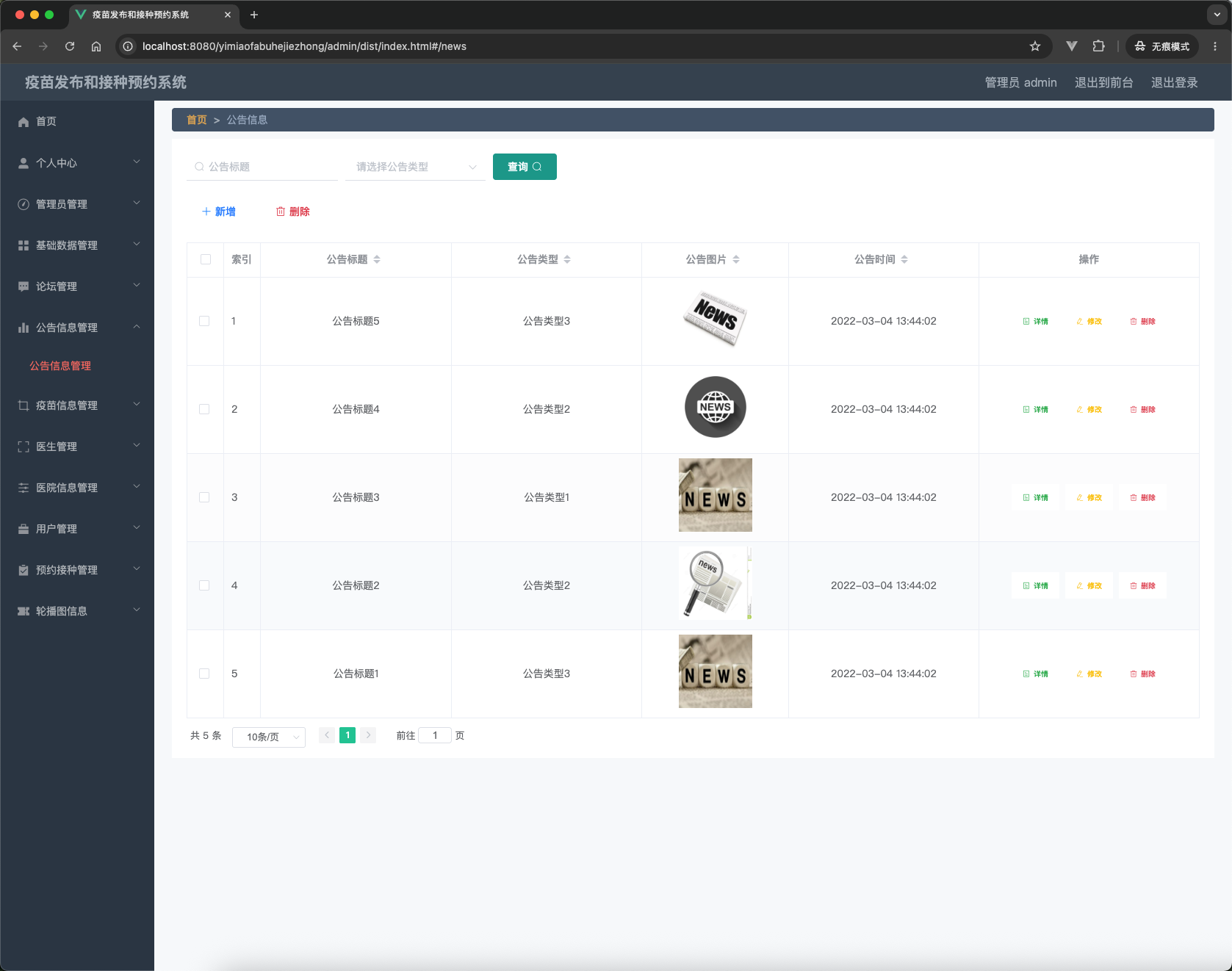Click the site info icon in address bar
1232x971 pixels.
(128, 46)
